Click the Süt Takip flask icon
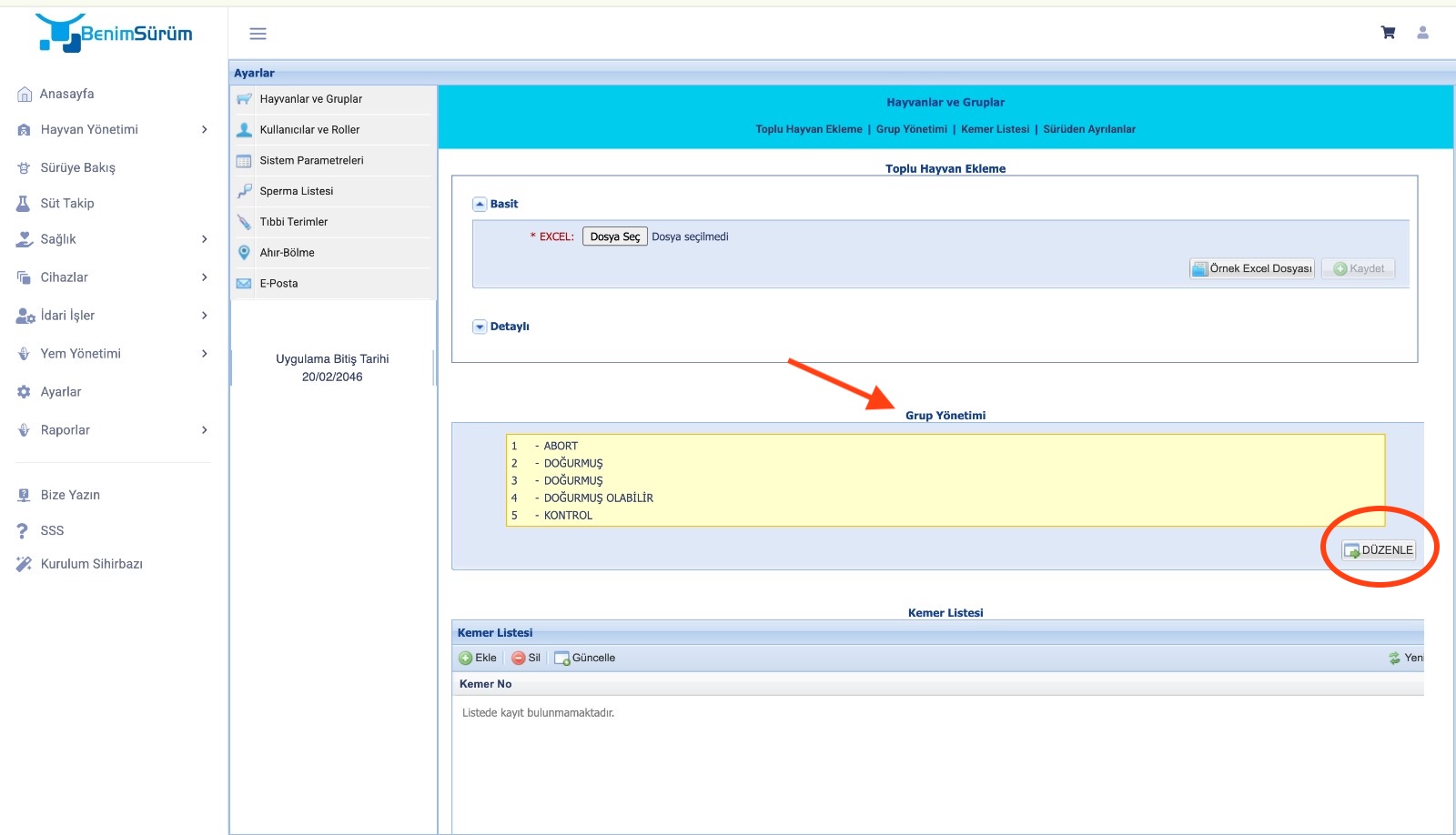The image size is (1456, 835). [24, 204]
